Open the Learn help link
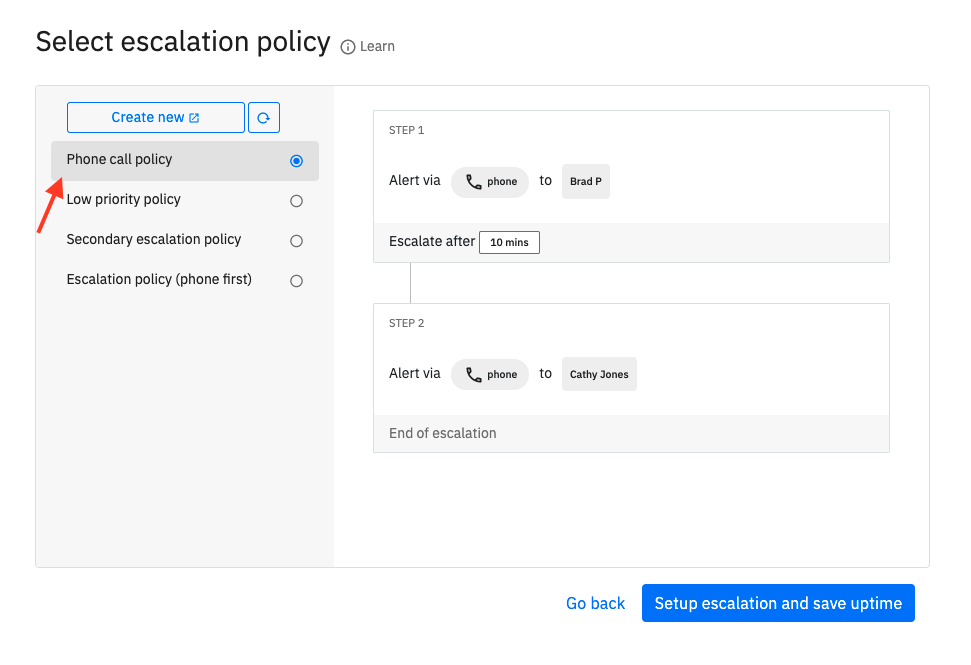The image size is (971, 665). (x=377, y=46)
